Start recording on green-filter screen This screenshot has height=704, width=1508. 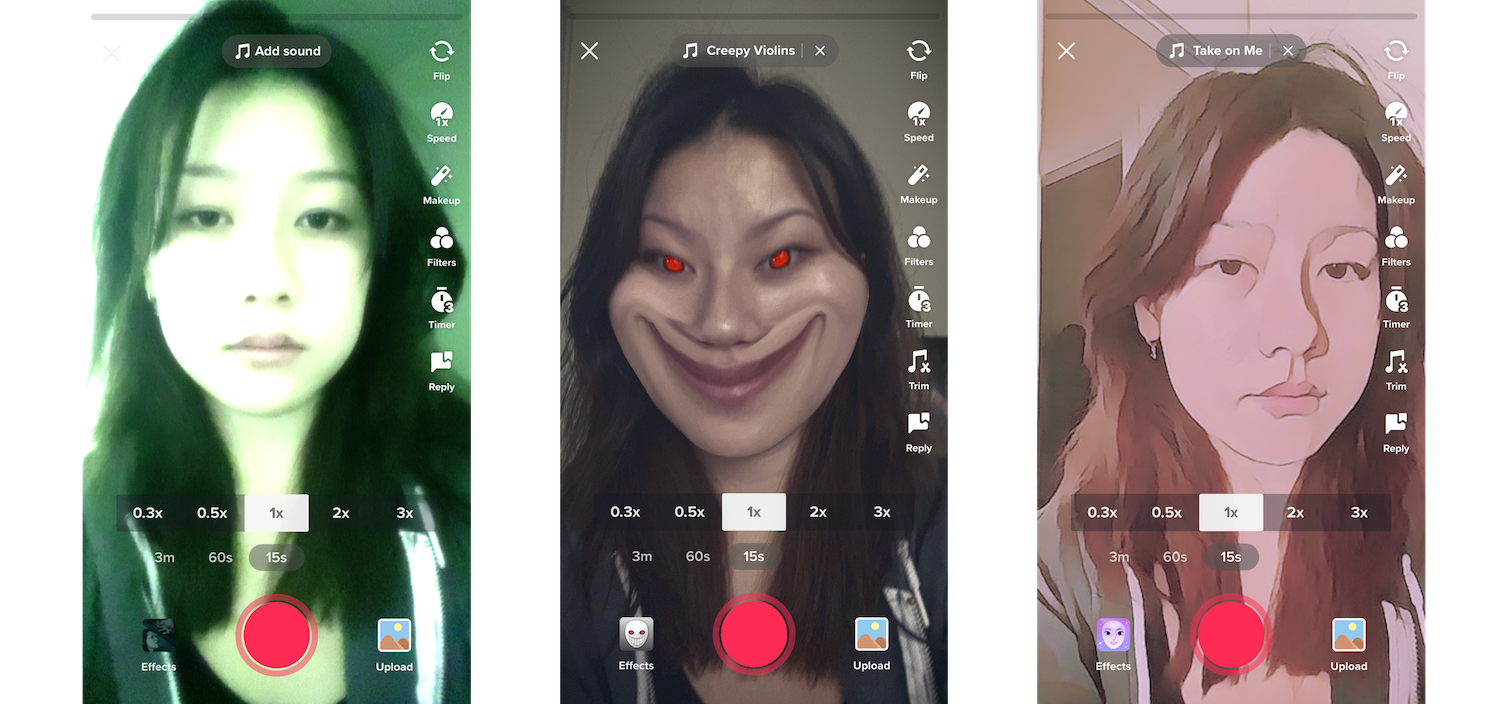tap(277, 635)
